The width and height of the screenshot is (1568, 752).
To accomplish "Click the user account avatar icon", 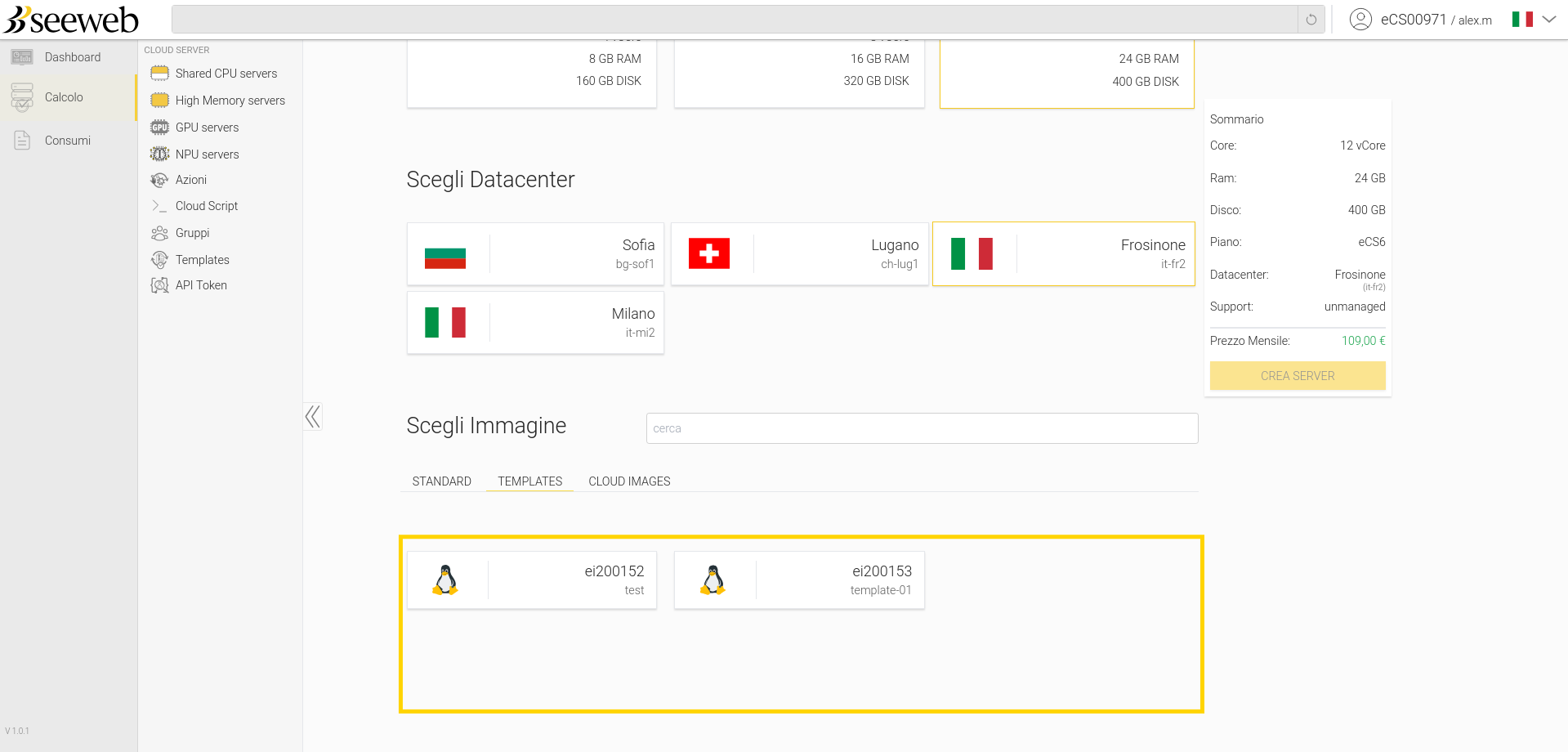I will pyautogui.click(x=1360, y=20).
